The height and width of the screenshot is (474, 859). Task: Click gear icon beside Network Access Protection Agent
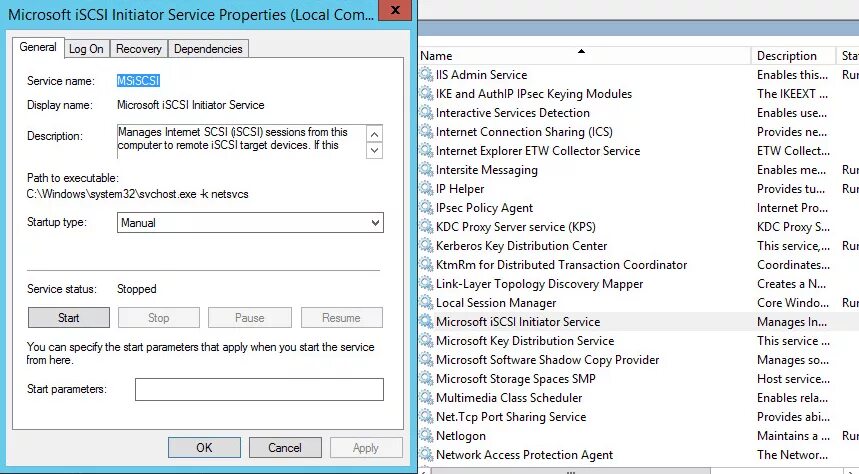(x=426, y=454)
